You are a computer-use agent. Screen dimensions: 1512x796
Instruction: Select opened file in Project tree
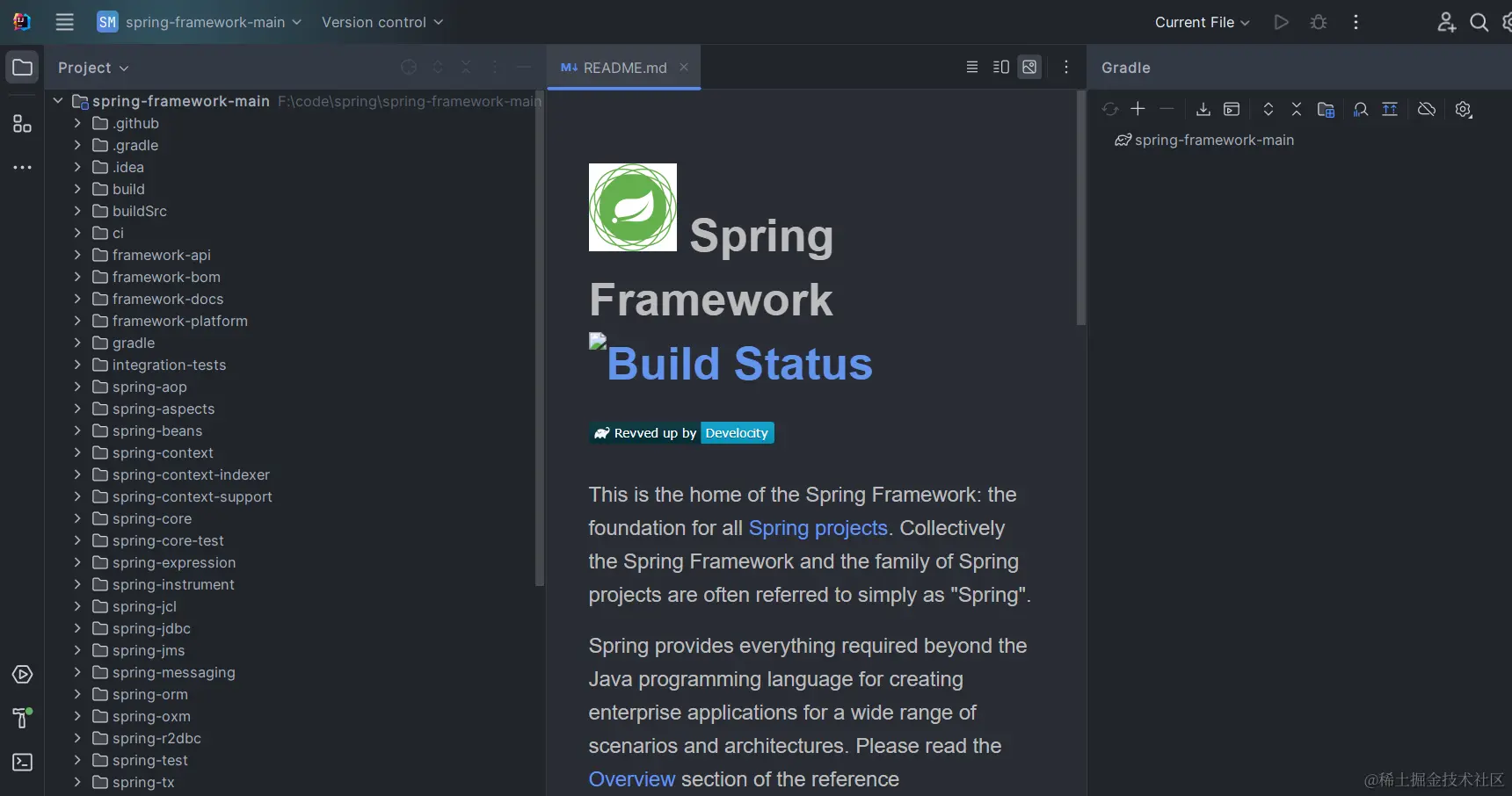pos(409,68)
